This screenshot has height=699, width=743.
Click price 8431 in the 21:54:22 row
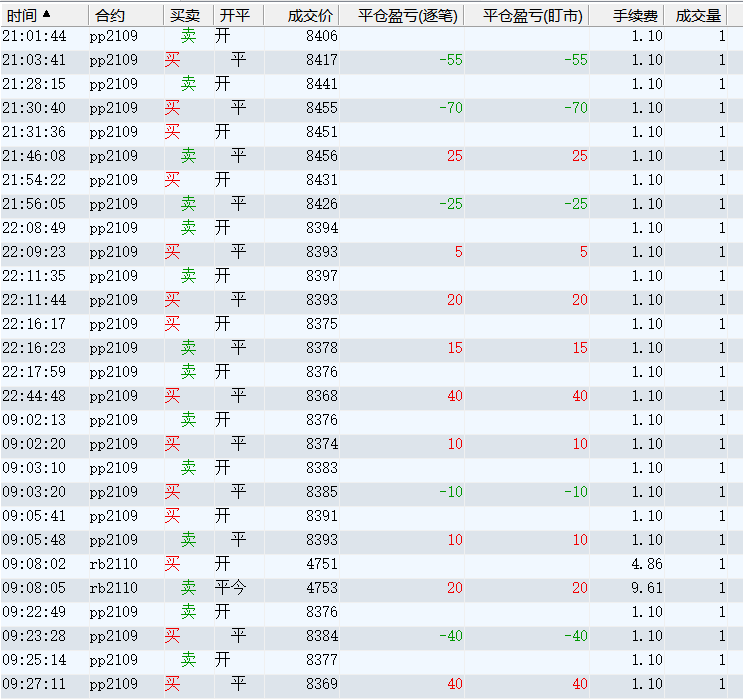[322, 180]
